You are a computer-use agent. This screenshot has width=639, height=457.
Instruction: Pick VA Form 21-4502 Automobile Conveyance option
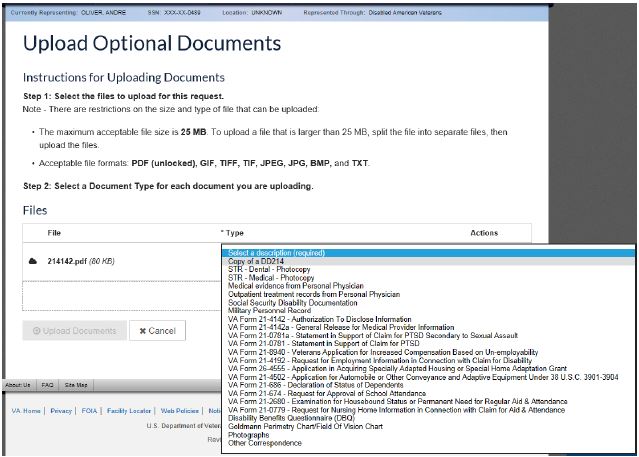pos(428,377)
